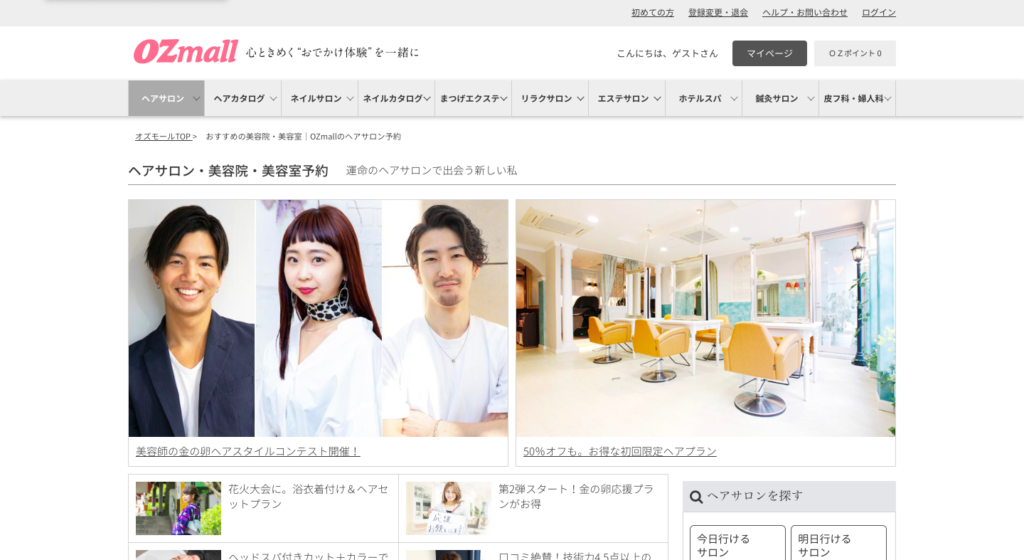Open 第2弾スタート!金の卵応援プランがお得 text
Image resolution: width=1024 pixels, height=560 pixels.
(576, 497)
